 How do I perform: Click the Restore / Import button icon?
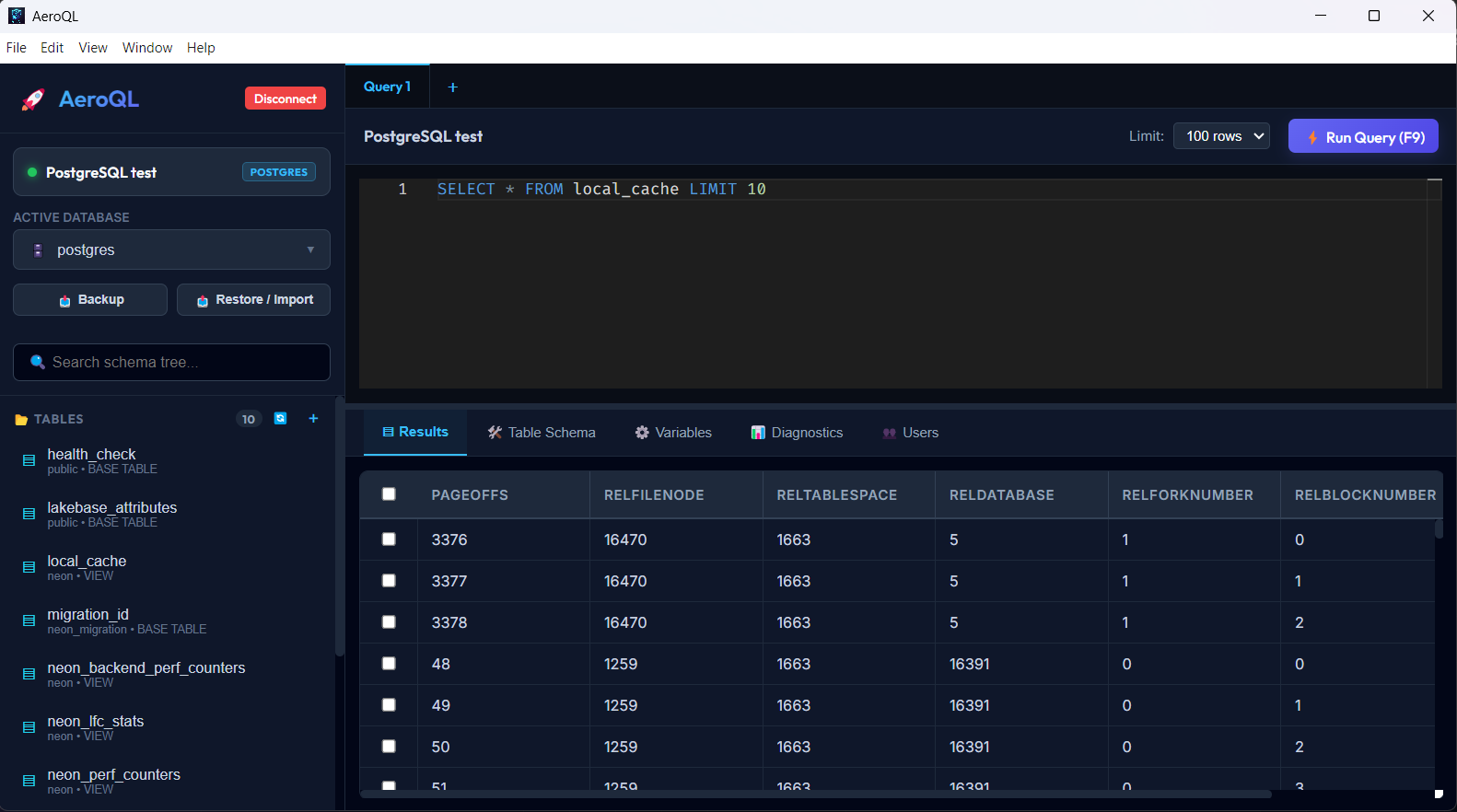pos(203,301)
